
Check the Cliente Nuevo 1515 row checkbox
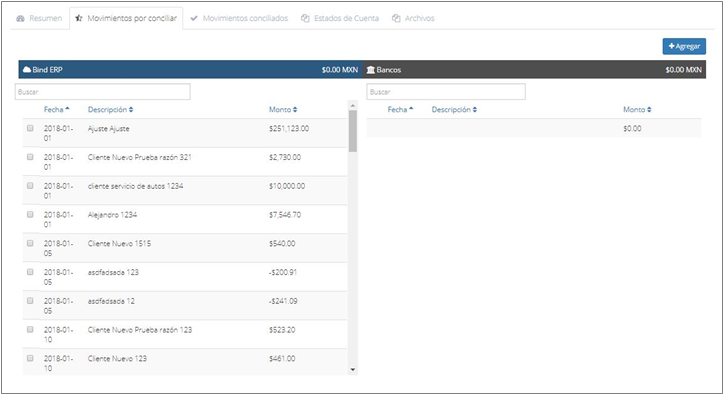pos(30,243)
